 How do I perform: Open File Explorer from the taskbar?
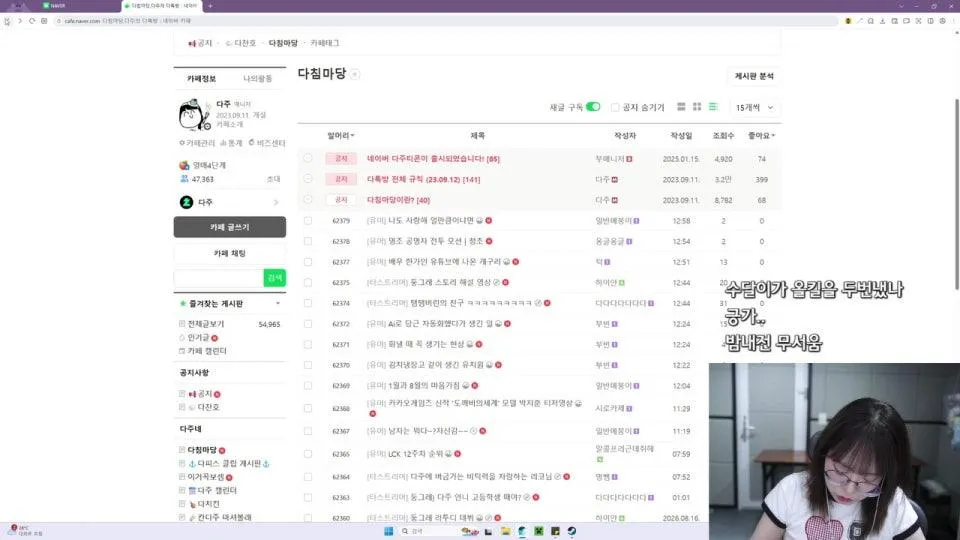point(505,531)
